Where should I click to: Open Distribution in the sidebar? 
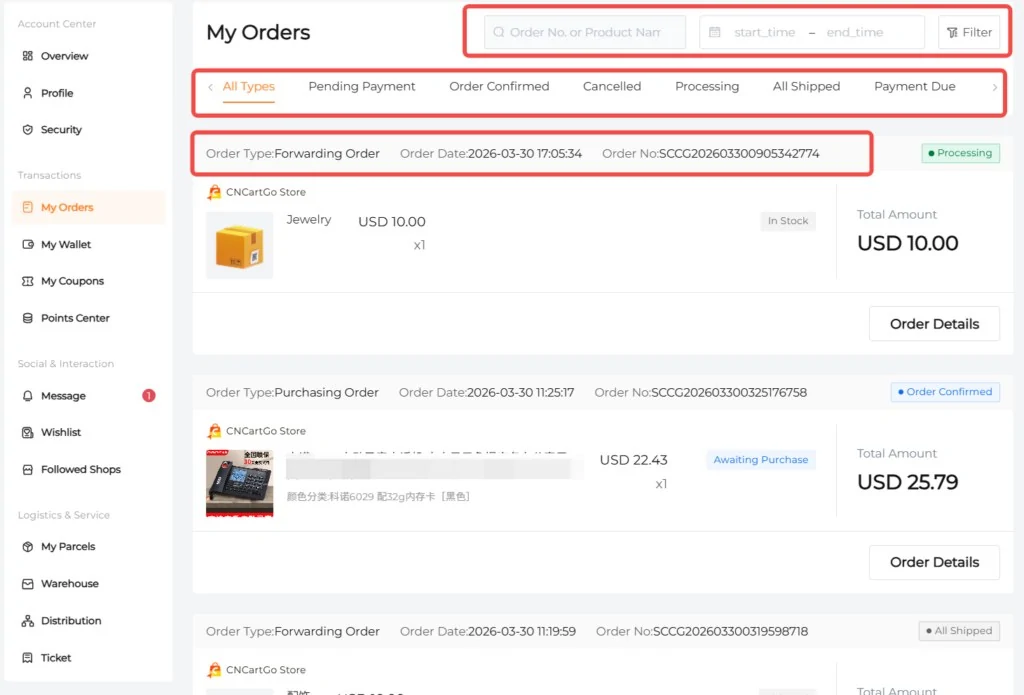click(71, 621)
